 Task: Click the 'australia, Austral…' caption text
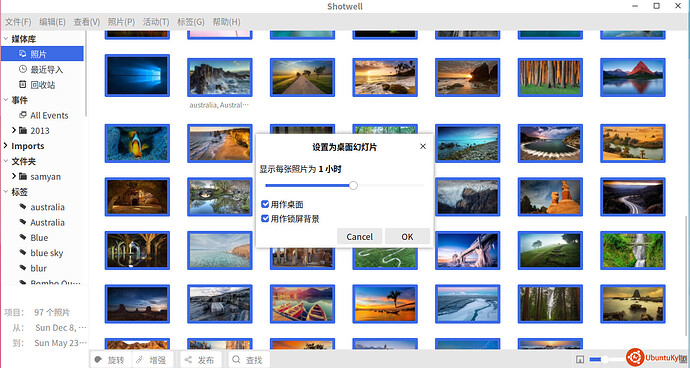point(219,105)
